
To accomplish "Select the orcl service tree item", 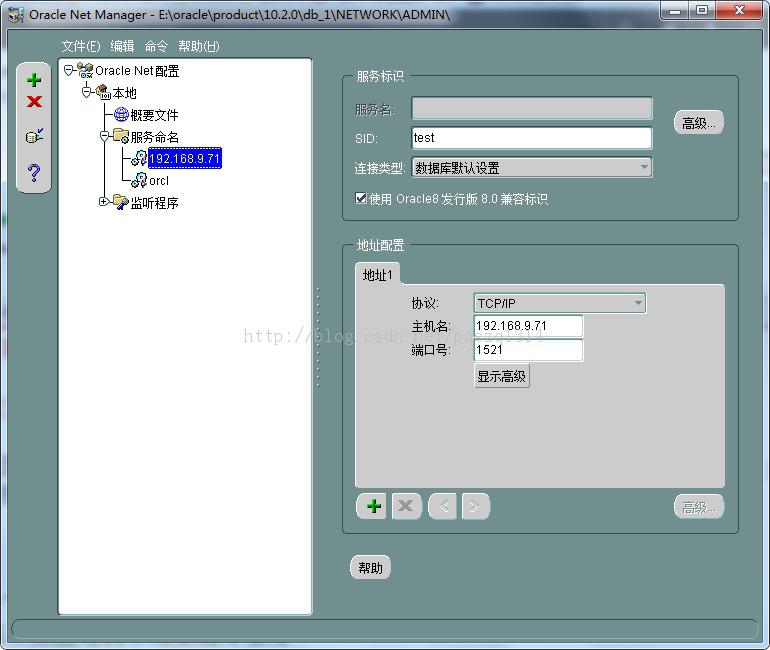I will tap(159, 181).
